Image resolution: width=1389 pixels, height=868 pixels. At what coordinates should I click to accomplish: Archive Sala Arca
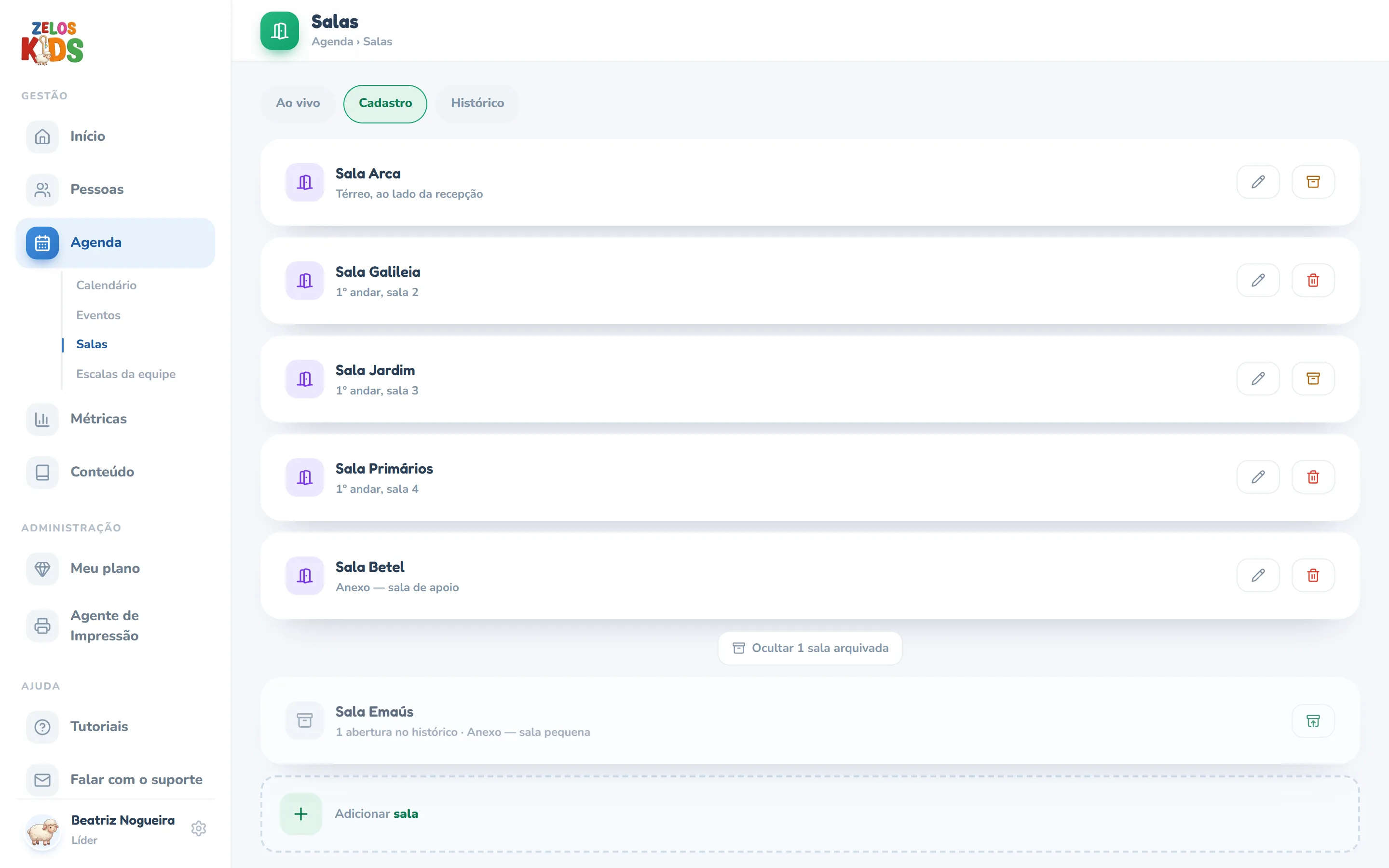tap(1313, 182)
